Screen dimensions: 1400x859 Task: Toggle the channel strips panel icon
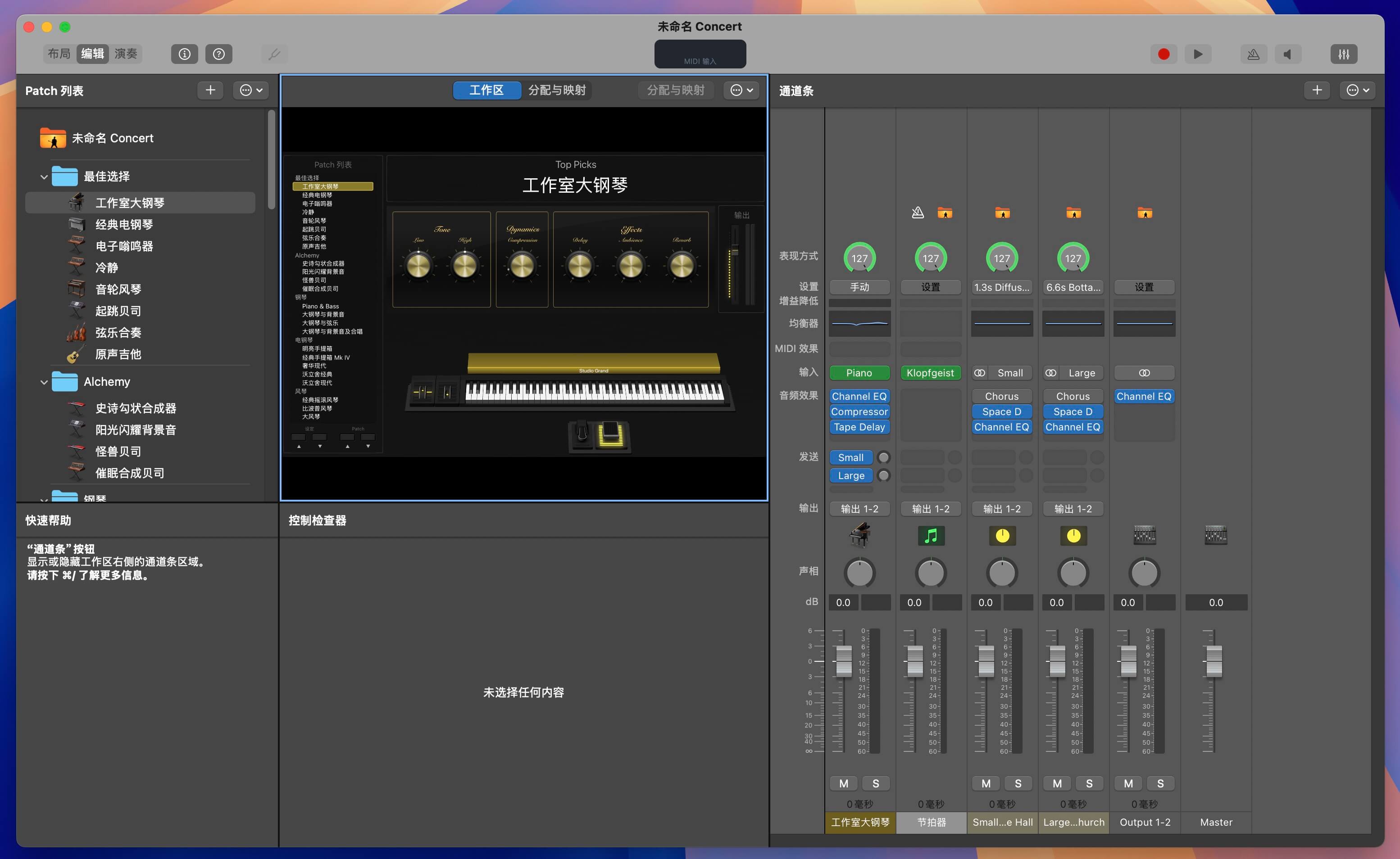tap(1344, 54)
